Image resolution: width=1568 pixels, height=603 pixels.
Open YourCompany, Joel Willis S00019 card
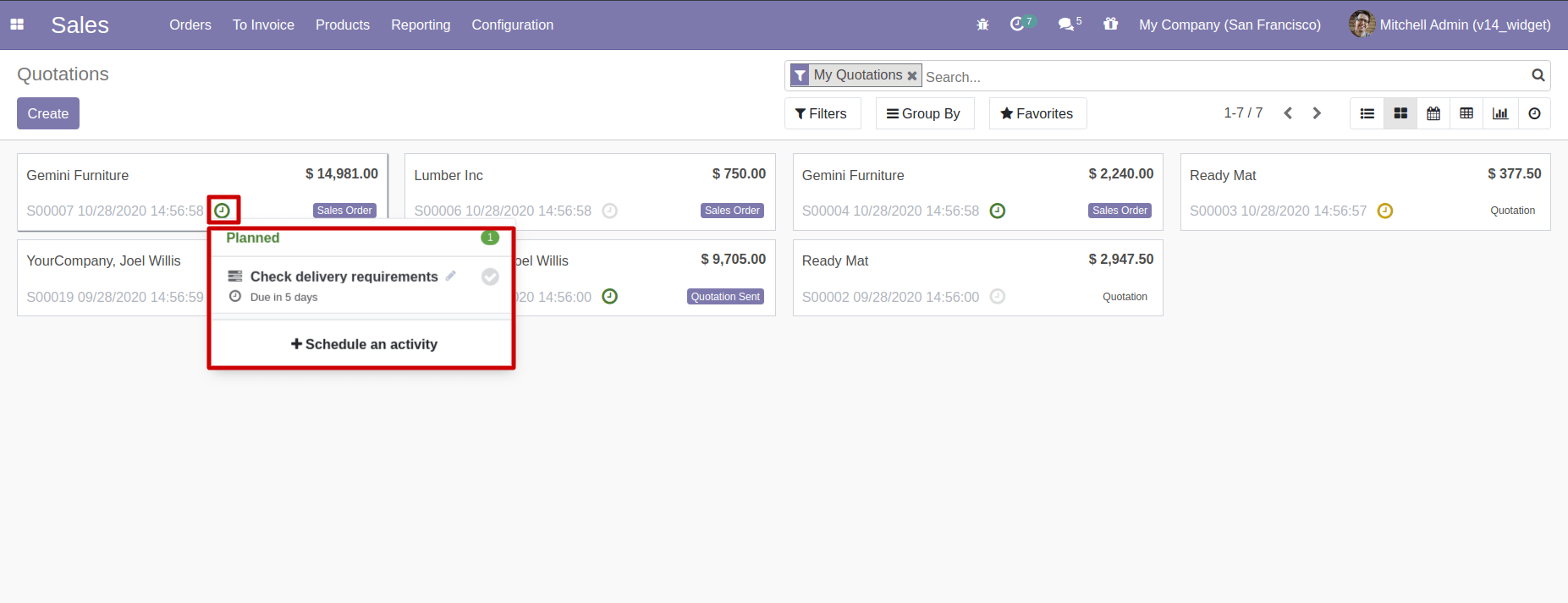[x=112, y=277]
